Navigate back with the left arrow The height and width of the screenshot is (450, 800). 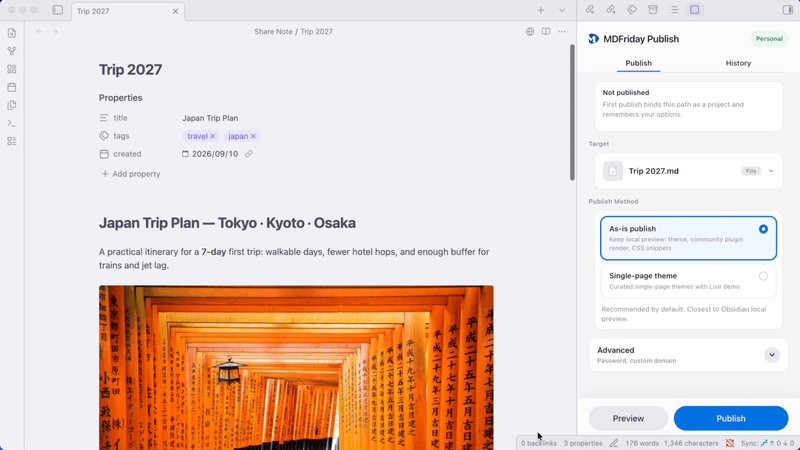pyautogui.click(x=39, y=32)
